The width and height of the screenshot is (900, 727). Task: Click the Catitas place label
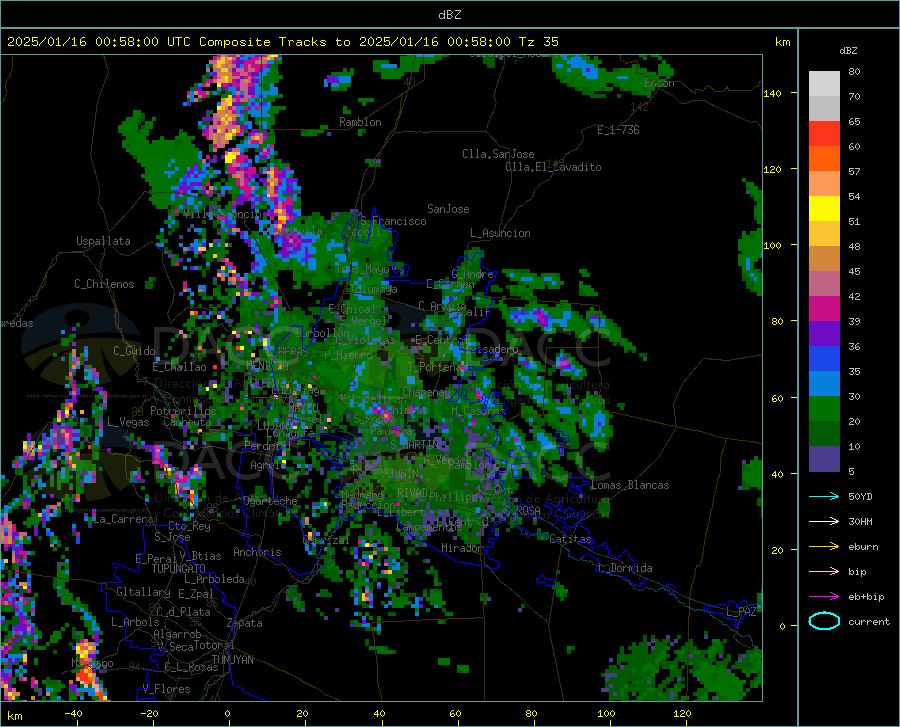[x=571, y=539]
